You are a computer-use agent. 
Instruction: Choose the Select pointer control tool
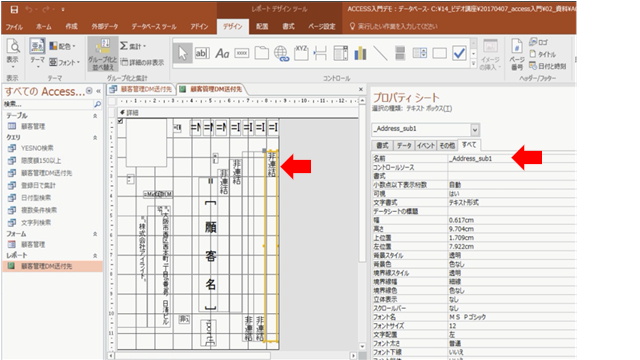tap(182, 53)
